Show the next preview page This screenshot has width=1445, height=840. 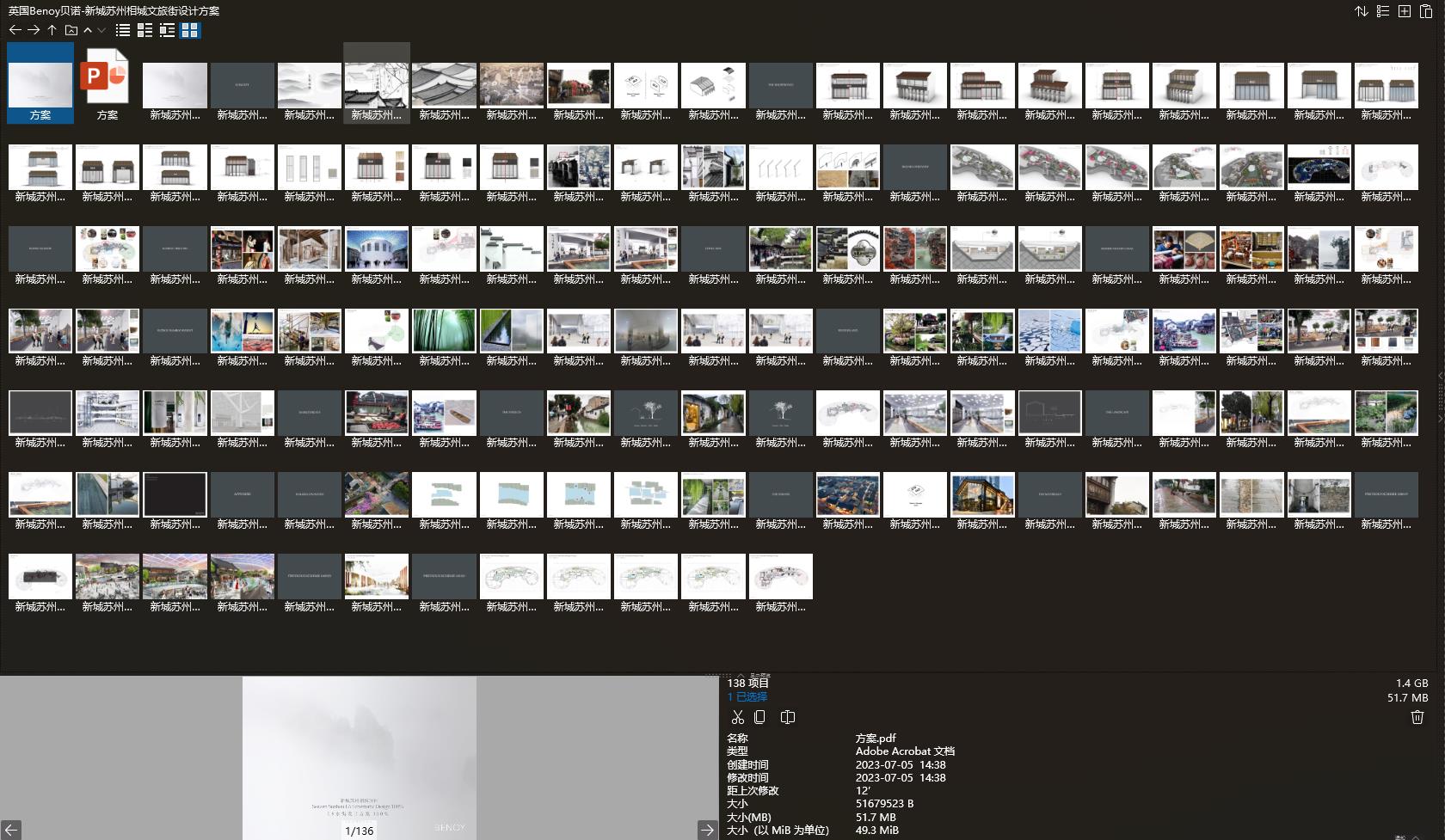click(707, 830)
